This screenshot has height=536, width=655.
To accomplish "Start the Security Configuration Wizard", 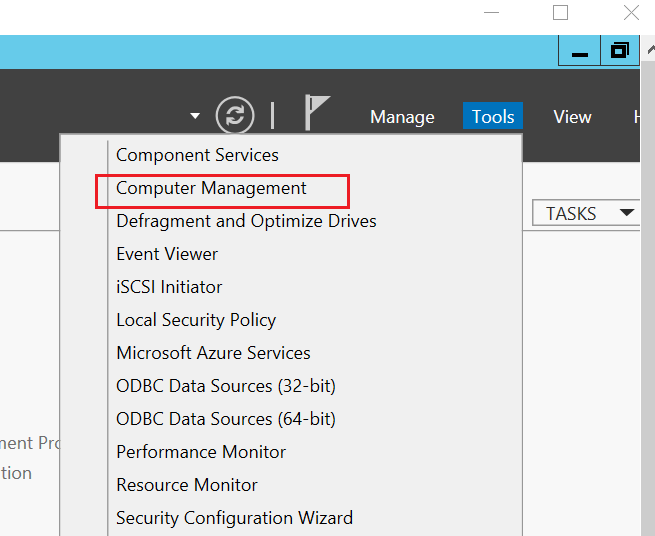I will pyautogui.click(x=234, y=518).
